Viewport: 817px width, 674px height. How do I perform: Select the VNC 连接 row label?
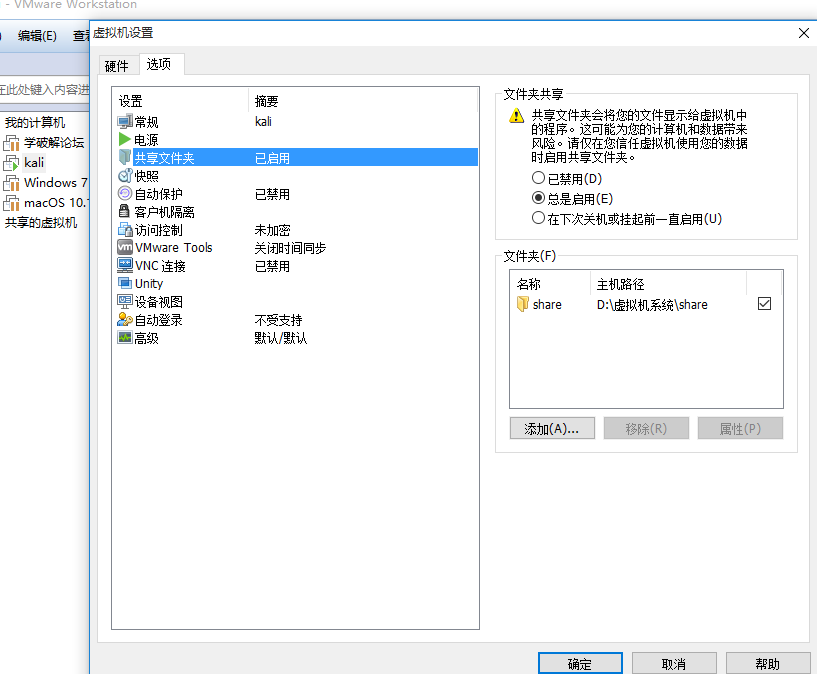160,266
